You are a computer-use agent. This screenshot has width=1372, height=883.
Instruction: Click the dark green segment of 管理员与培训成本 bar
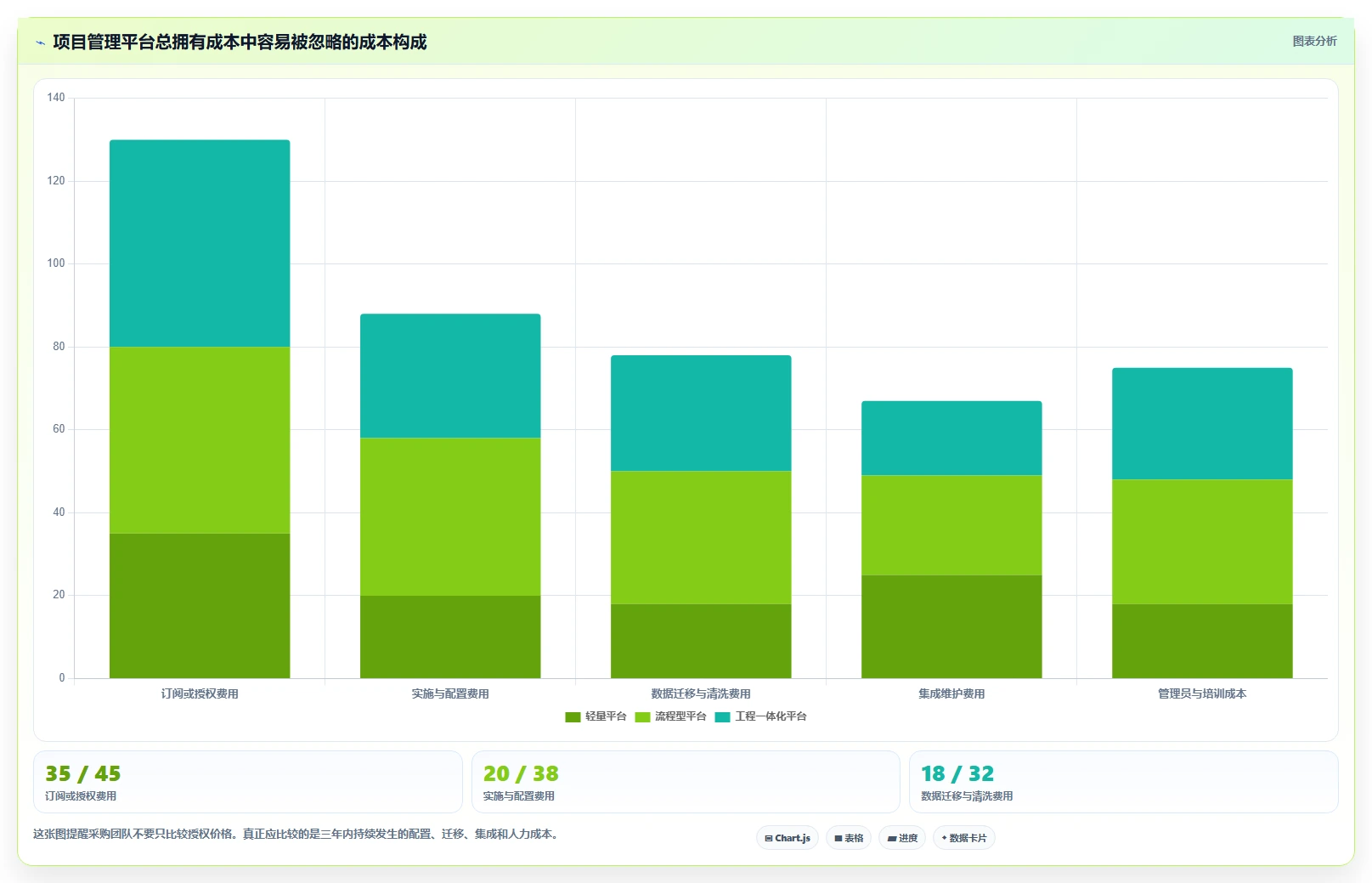coord(1202,641)
